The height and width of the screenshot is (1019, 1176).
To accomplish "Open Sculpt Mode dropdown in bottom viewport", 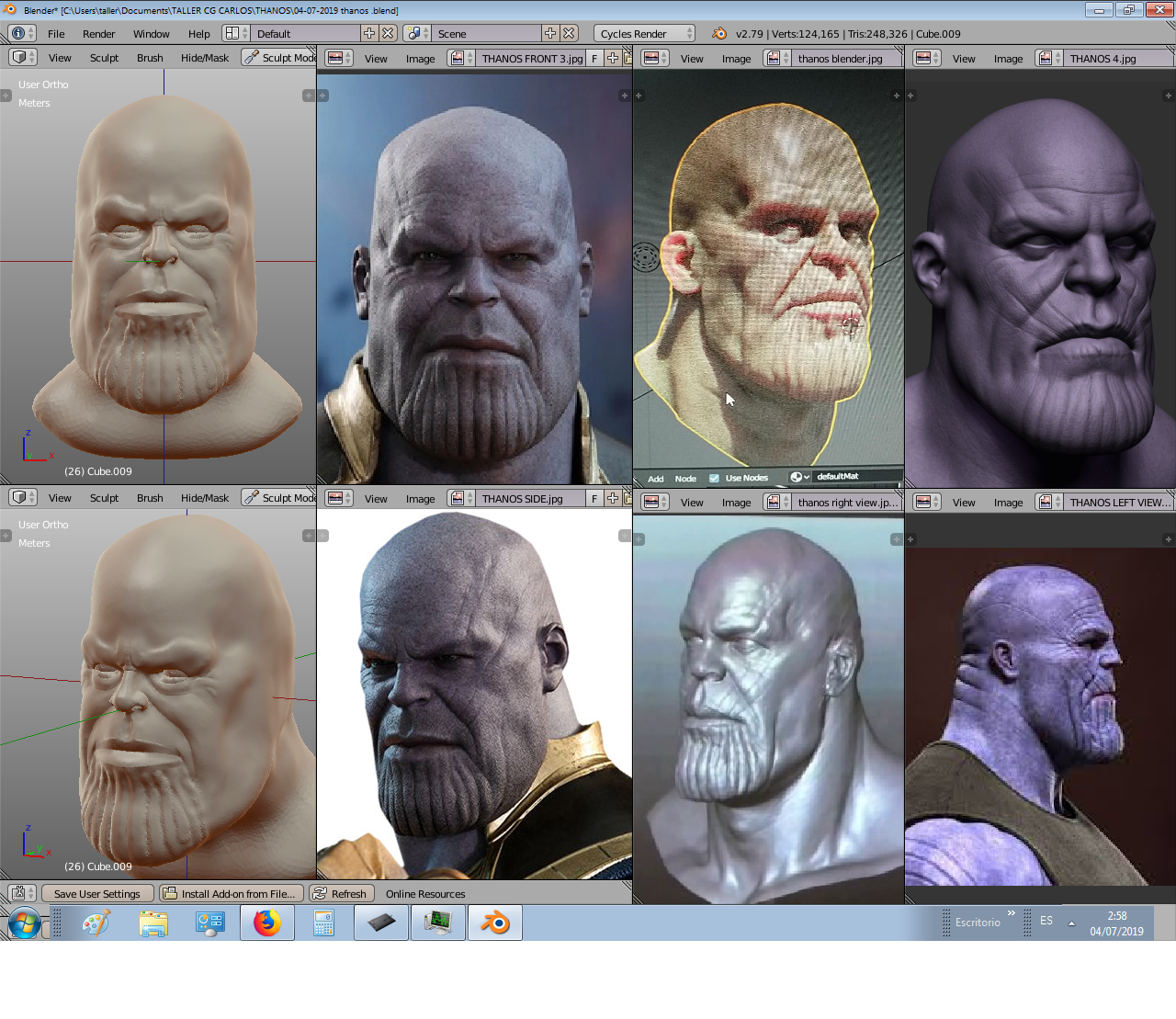I will click(279, 497).
